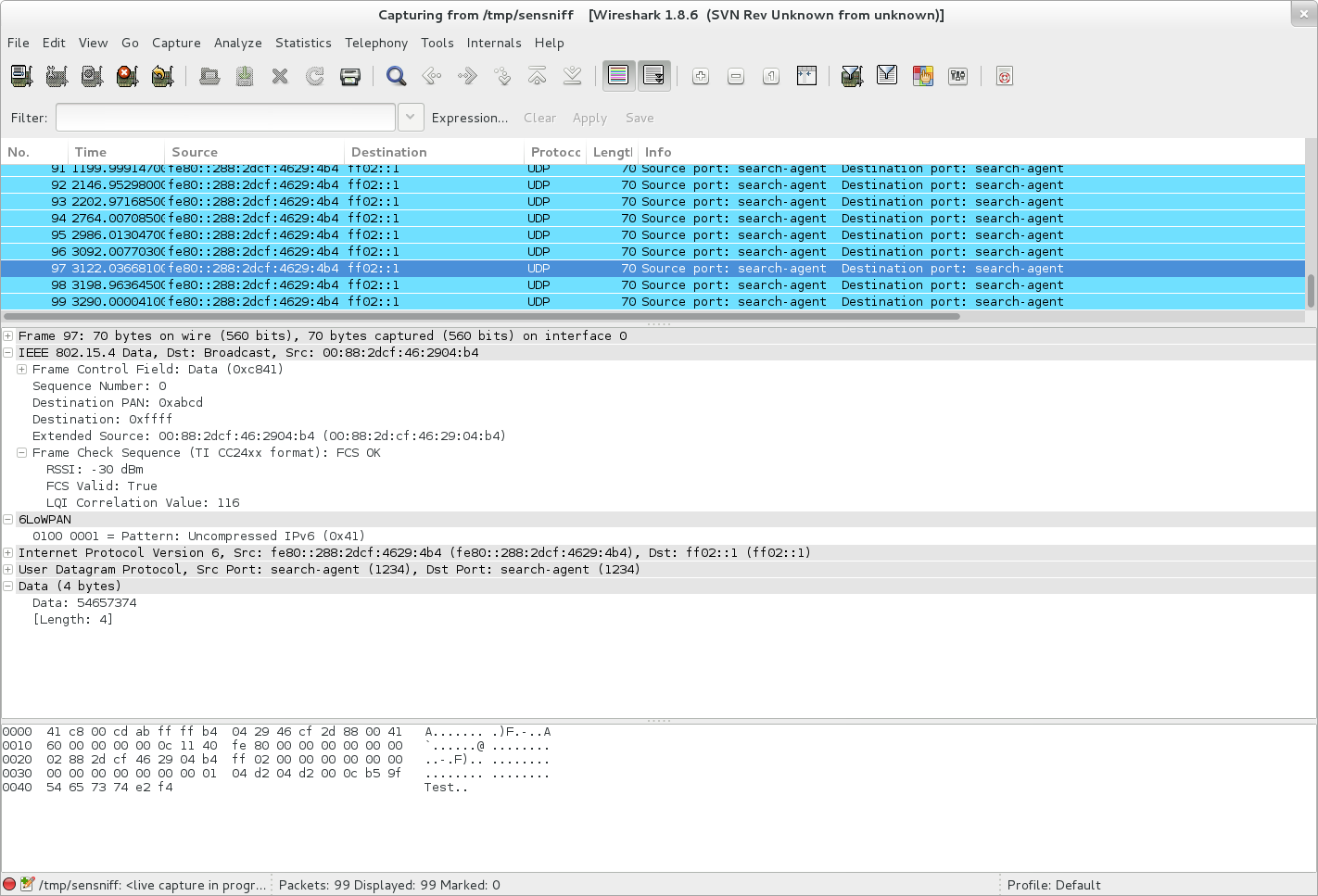
Task: Click the Expression... button
Action: coord(470,118)
